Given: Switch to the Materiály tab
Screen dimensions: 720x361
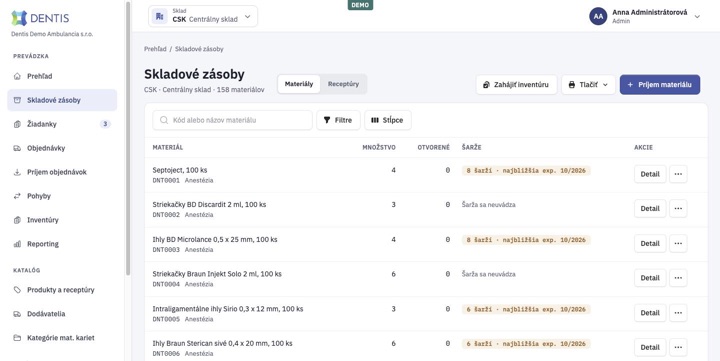Looking at the screenshot, I should tap(299, 84).
